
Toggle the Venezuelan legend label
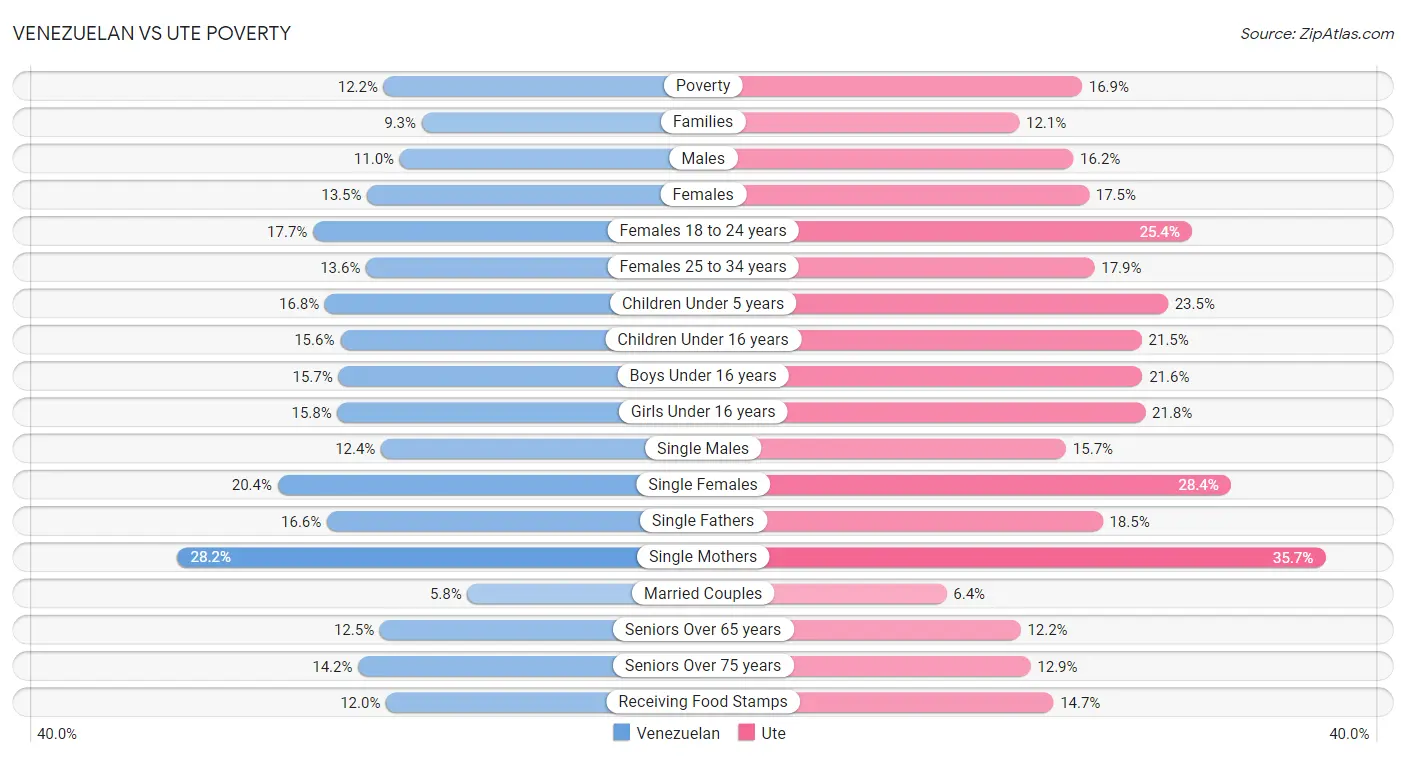point(678,733)
